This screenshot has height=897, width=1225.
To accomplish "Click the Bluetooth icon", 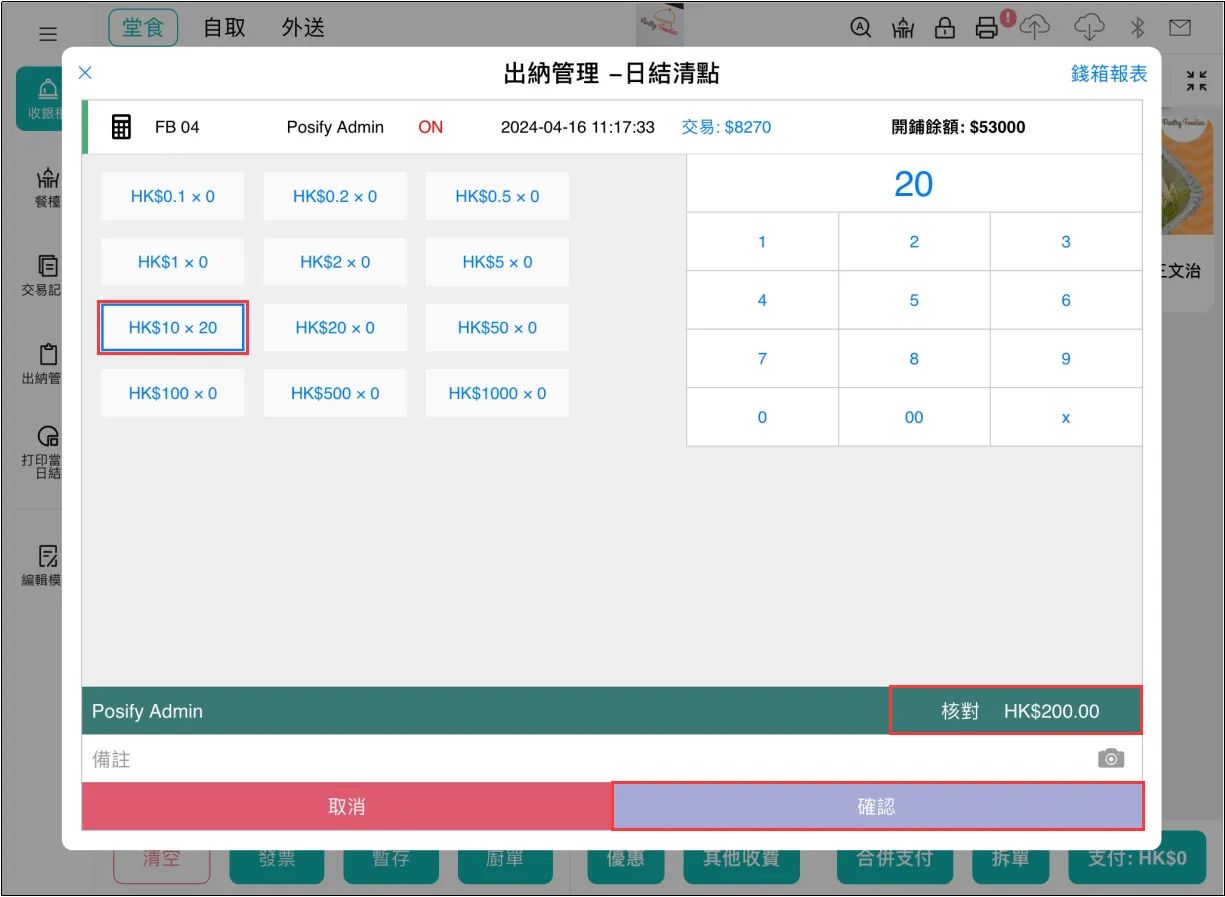I will pyautogui.click(x=1137, y=28).
